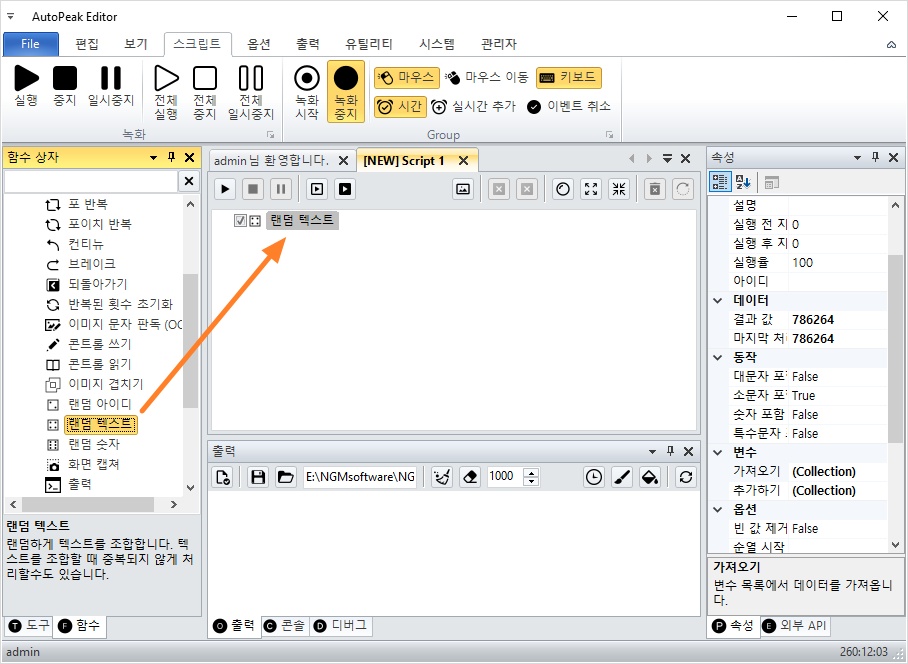Click the function list vertical scrollbar
The image size is (908, 664).
click(191, 342)
